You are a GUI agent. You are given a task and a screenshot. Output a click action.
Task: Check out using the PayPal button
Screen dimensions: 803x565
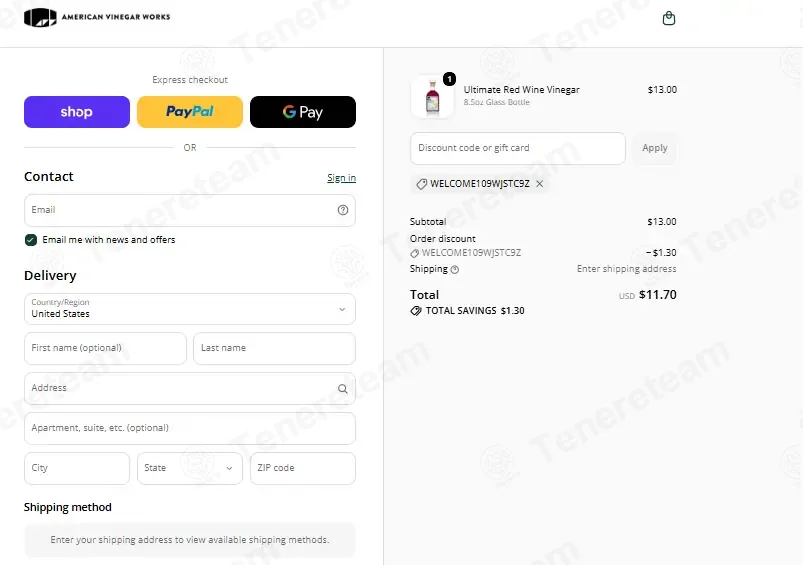(190, 112)
